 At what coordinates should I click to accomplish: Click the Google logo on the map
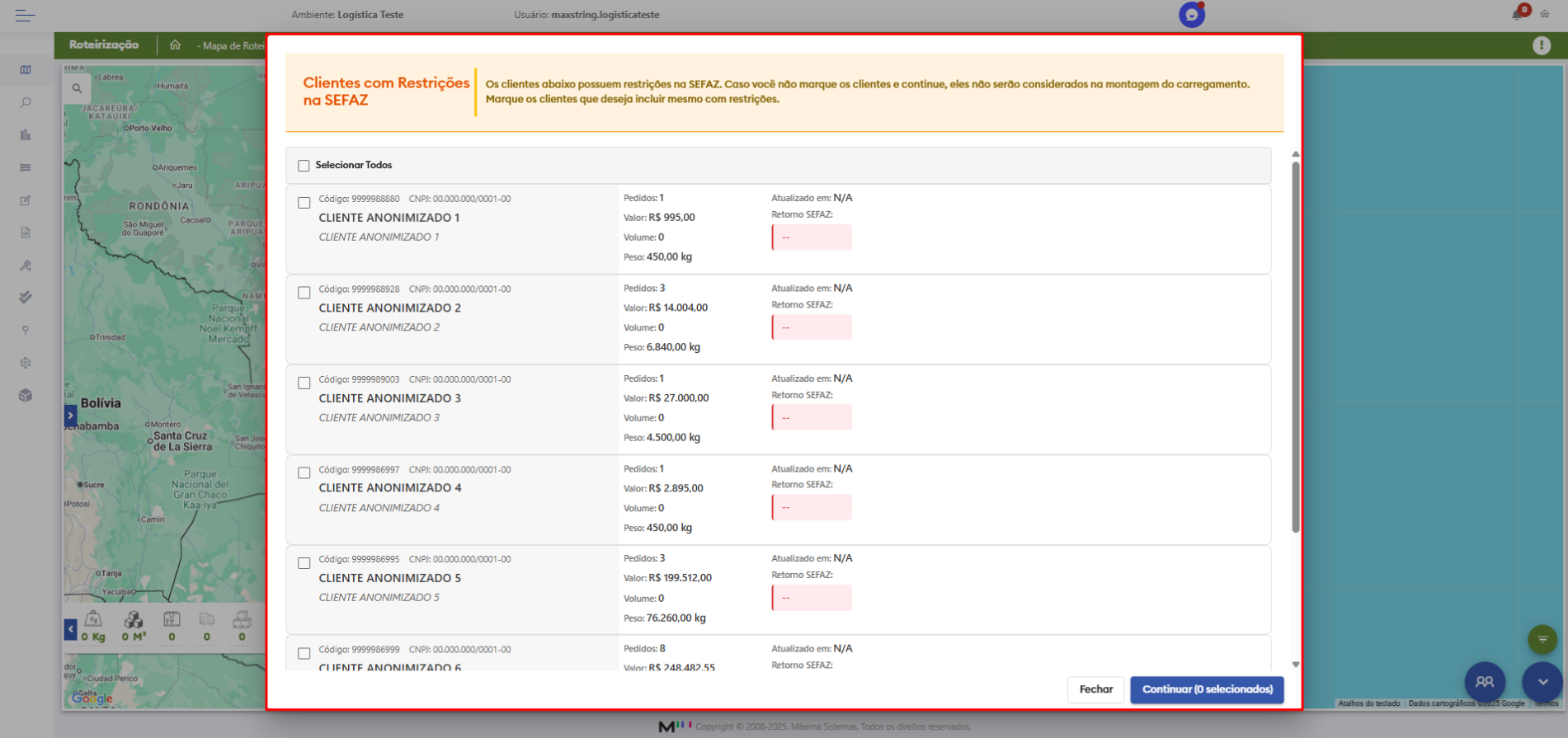pyautogui.click(x=92, y=698)
